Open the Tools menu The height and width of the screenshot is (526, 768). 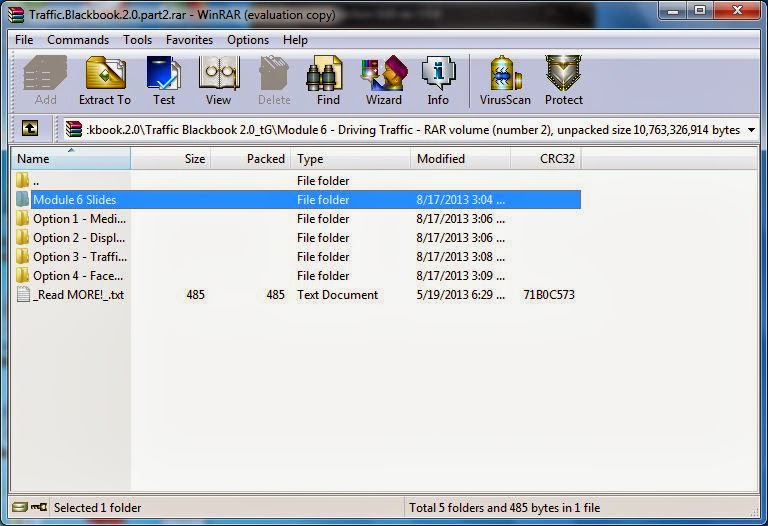point(137,40)
